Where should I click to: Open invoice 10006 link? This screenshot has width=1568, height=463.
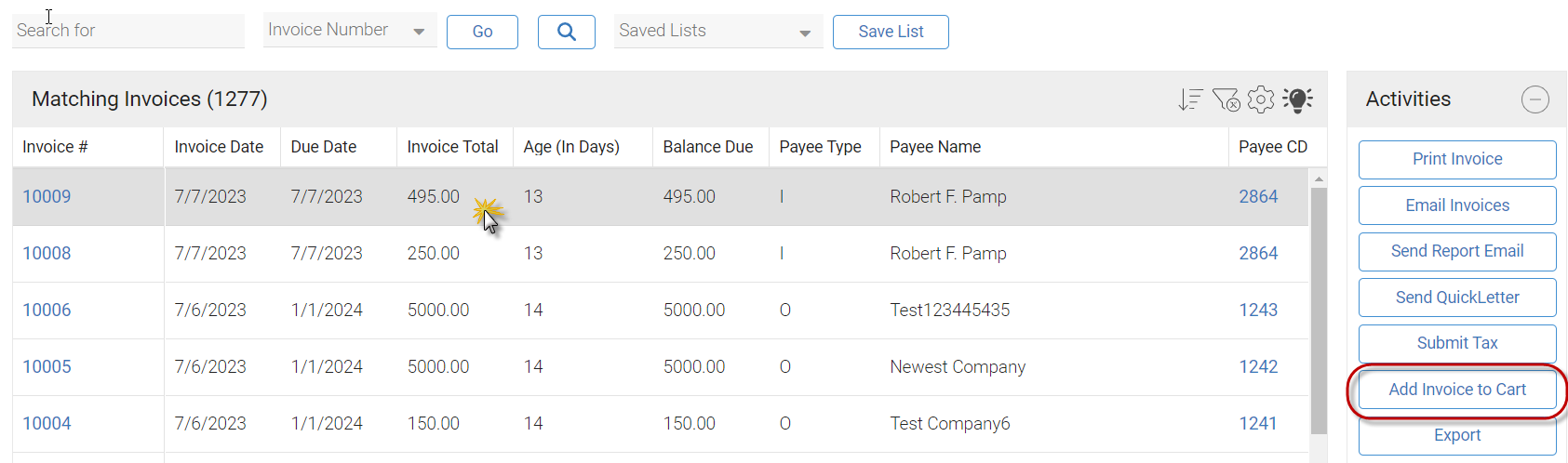47,310
